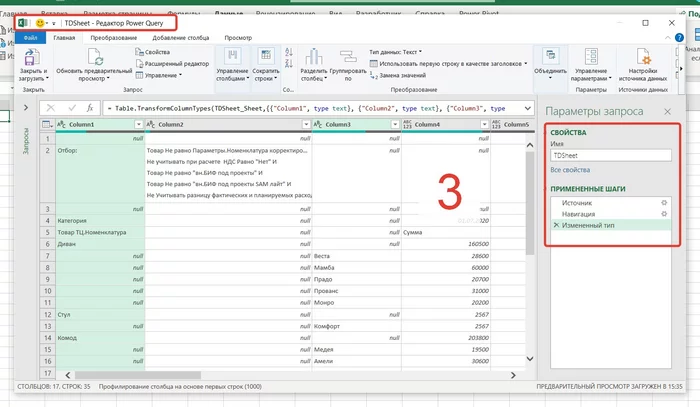Open Column4 filter dropdown

point(484,125)
